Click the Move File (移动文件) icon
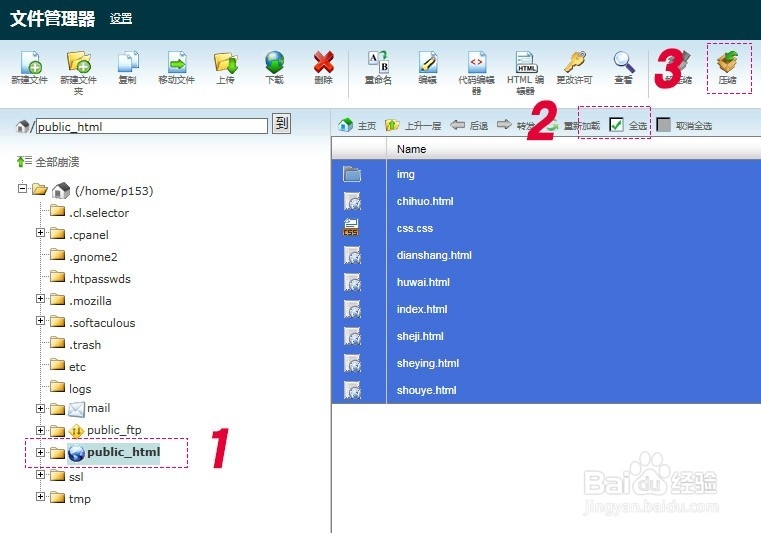This screenshot has height=533, width=761. pos(177,63)
